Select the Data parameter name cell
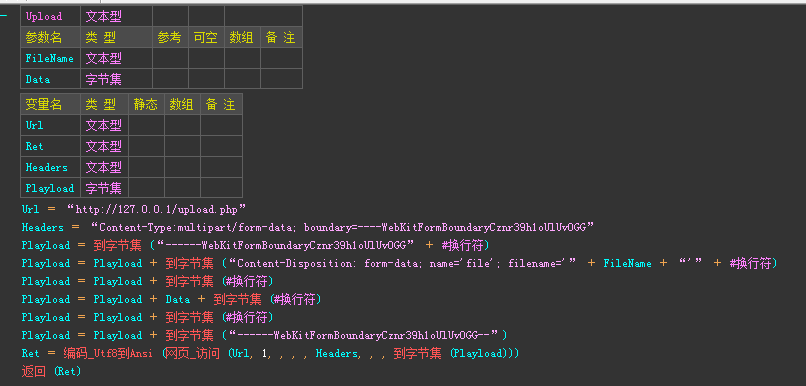Screen dimensions: 806x386 coord(50,79)
